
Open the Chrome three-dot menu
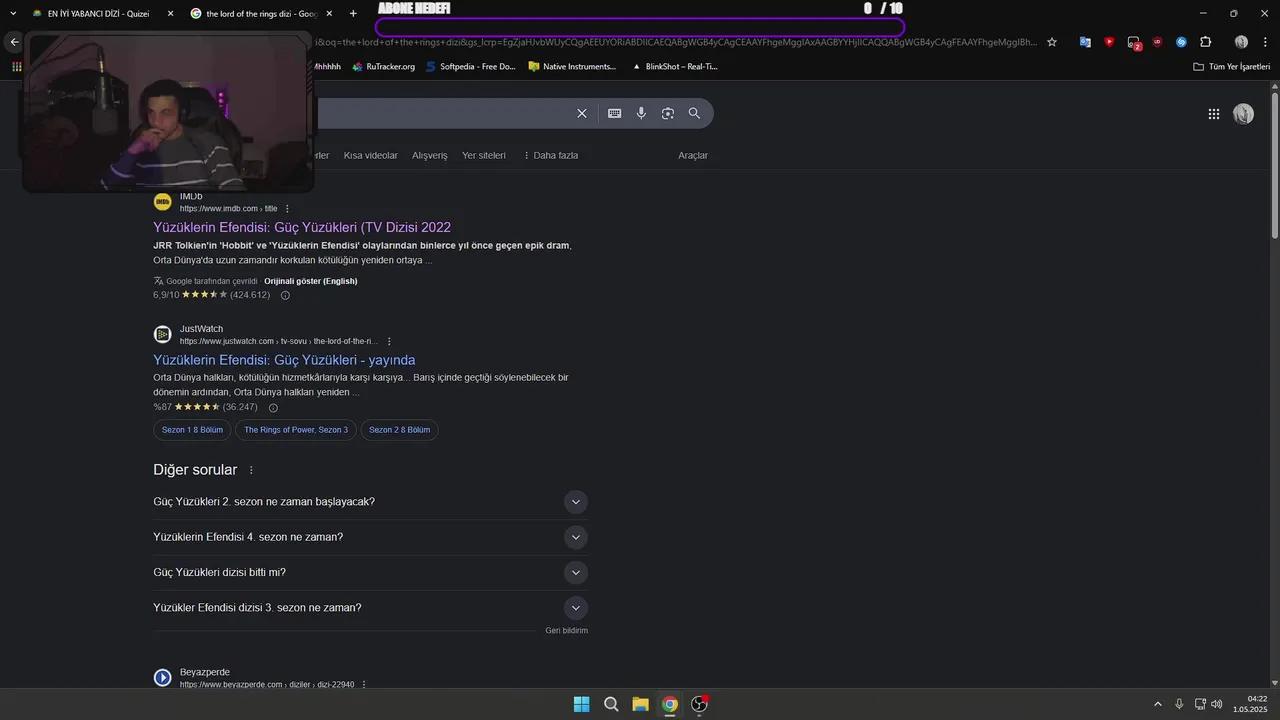(x=1265, y=42)
